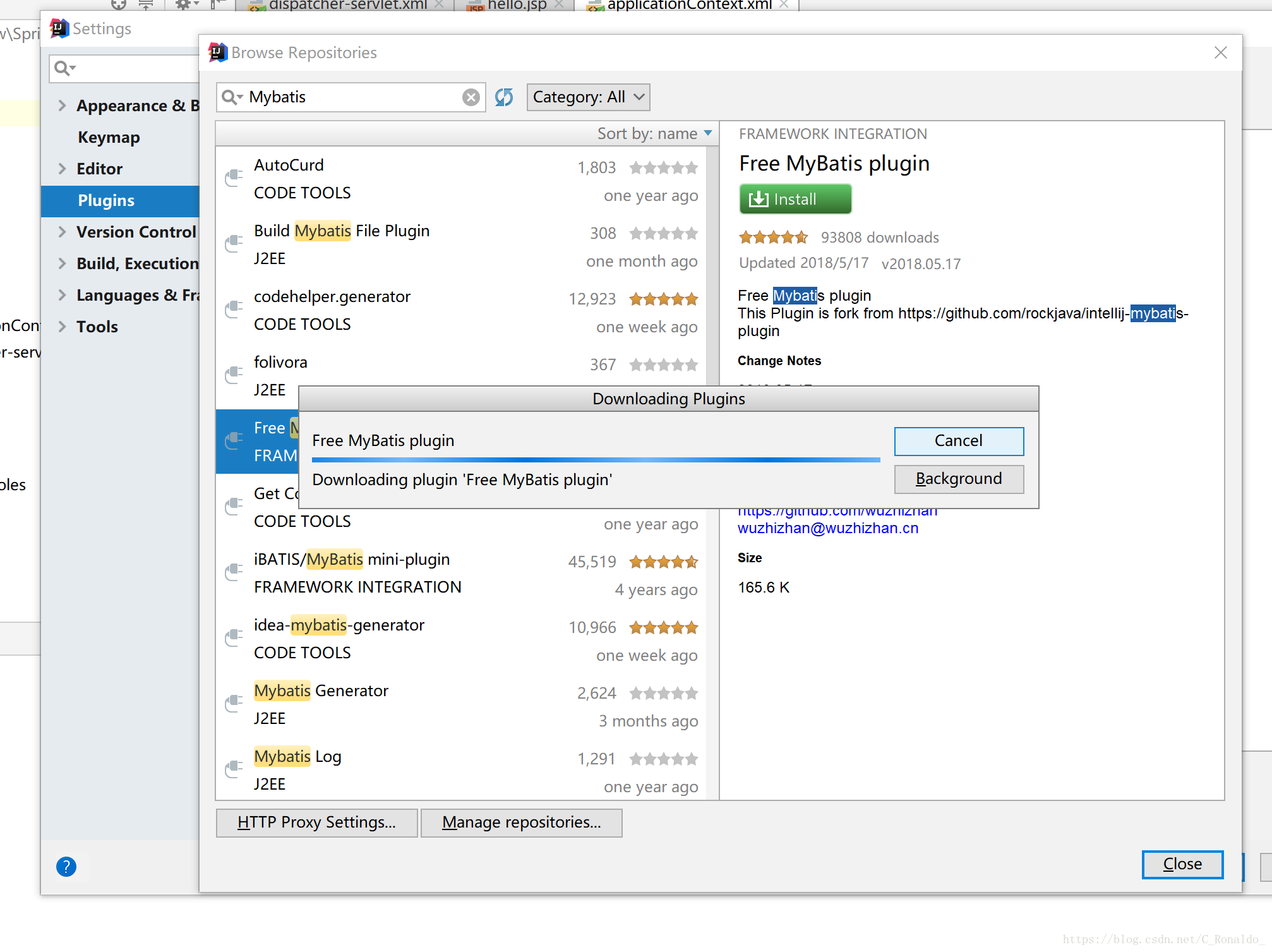Open the help question mark icon

pos(66,867)
